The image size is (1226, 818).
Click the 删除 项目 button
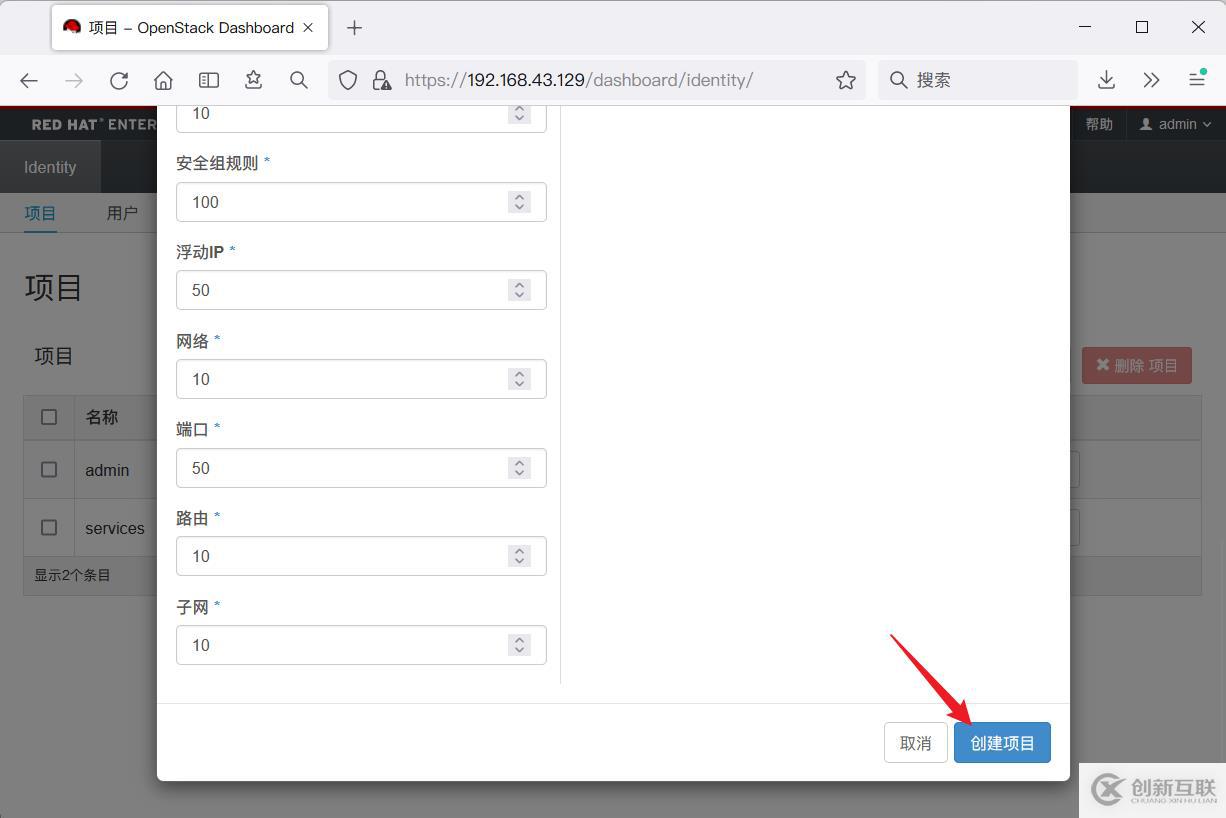coord(1137,365)
